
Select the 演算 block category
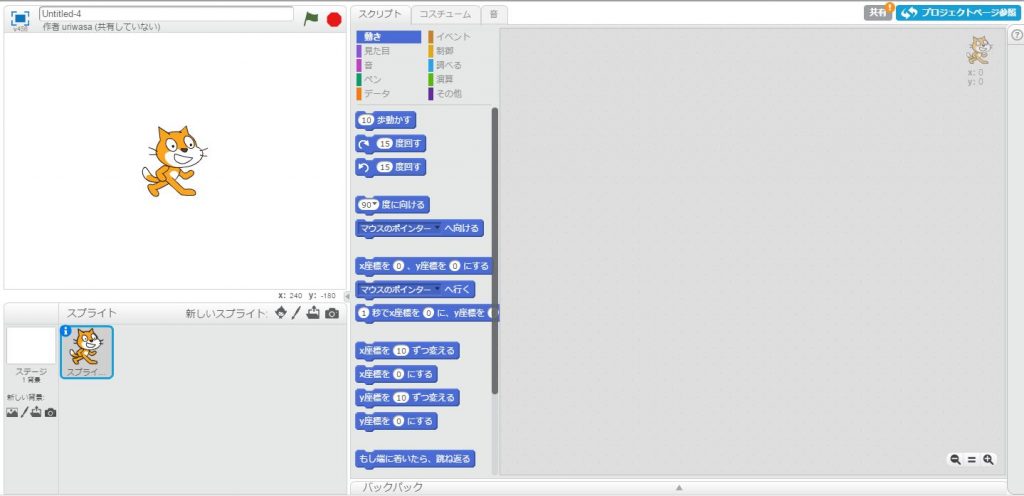[x=460, y=80]
